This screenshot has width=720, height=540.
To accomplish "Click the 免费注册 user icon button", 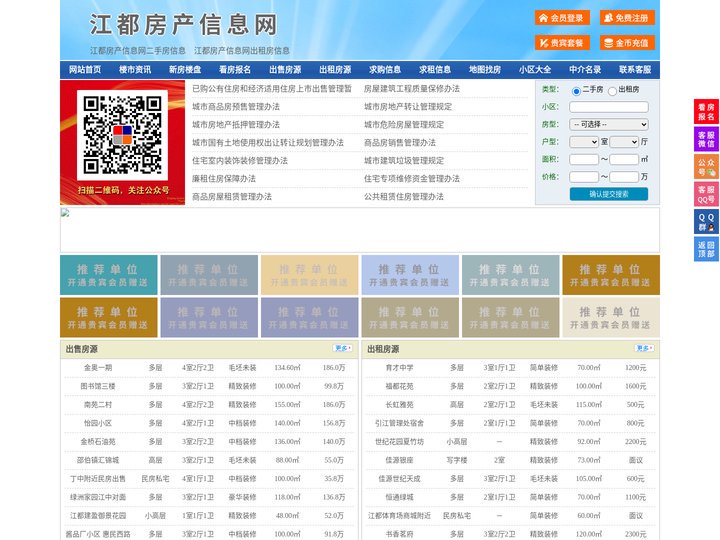I will pos(627,18).
